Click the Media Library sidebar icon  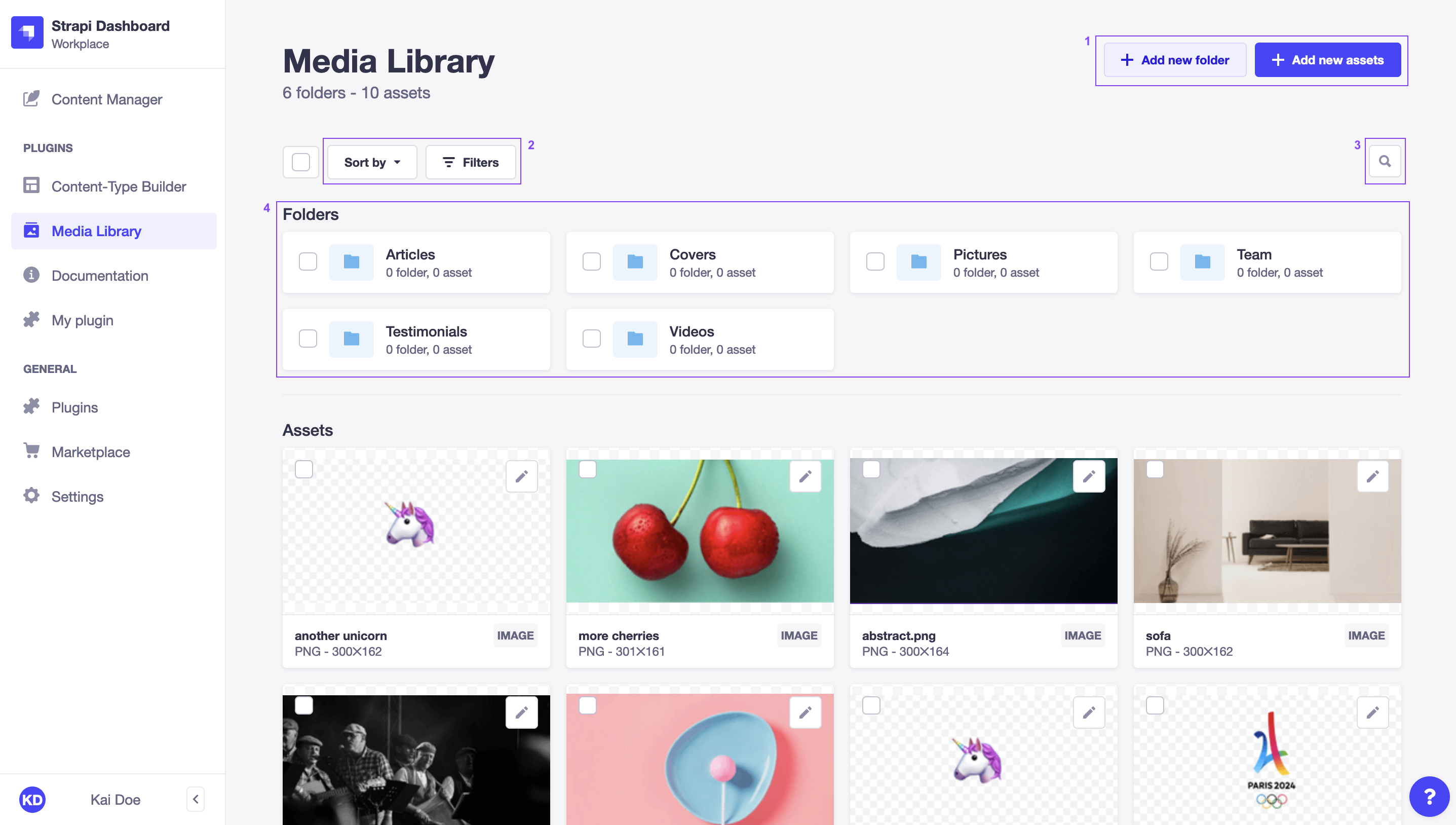click(x=31, y=230)
